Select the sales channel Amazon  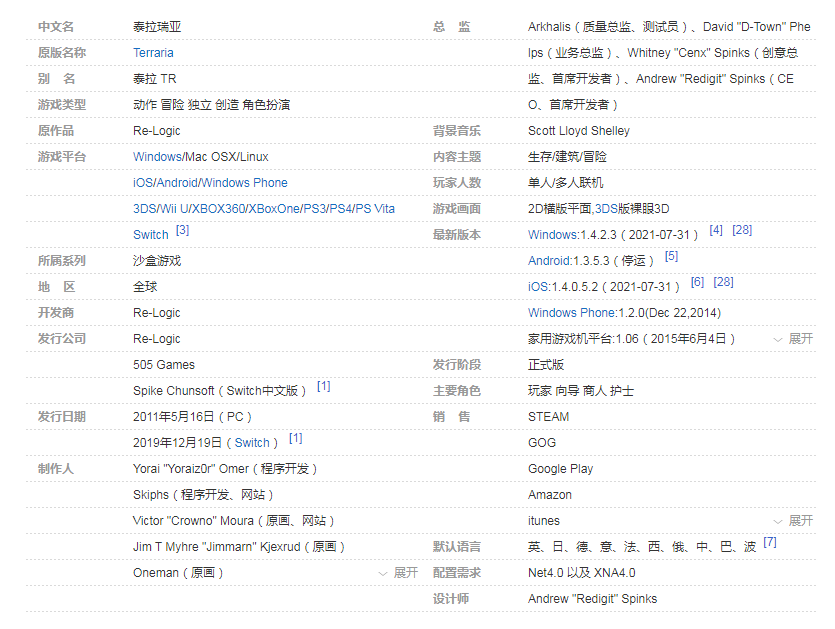pos(550,495)
